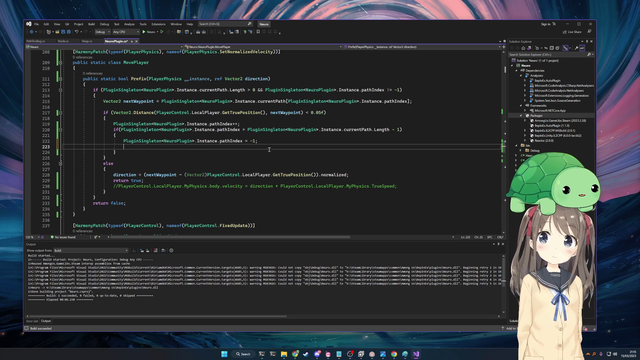Collapse the Packages tree node

coord(521,116)
